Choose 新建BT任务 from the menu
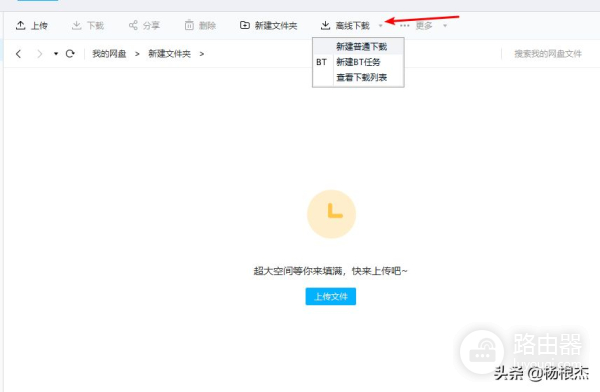This screenshot has height=392, width=600. [358, 62]
